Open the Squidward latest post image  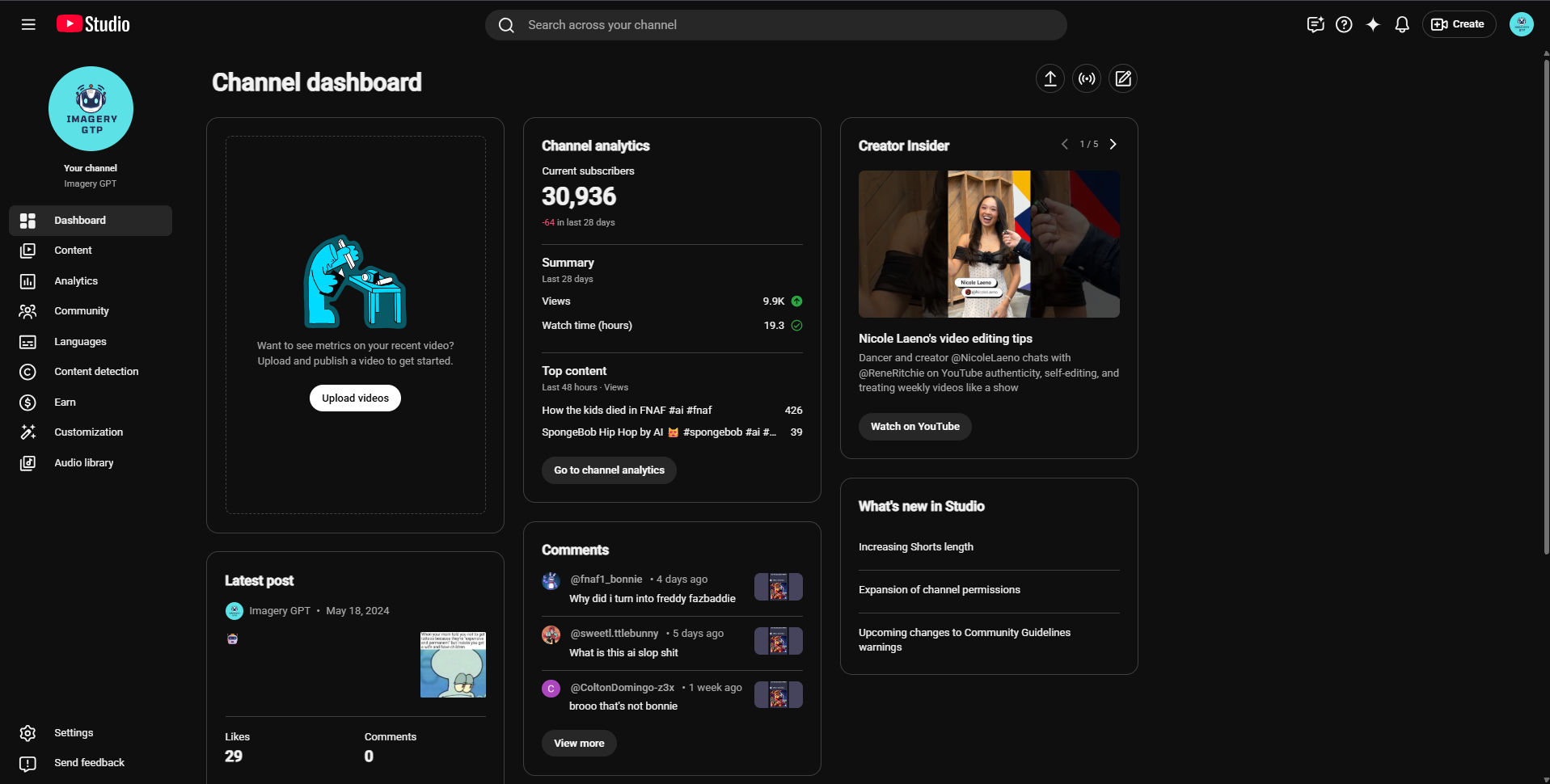coord(453,664)
